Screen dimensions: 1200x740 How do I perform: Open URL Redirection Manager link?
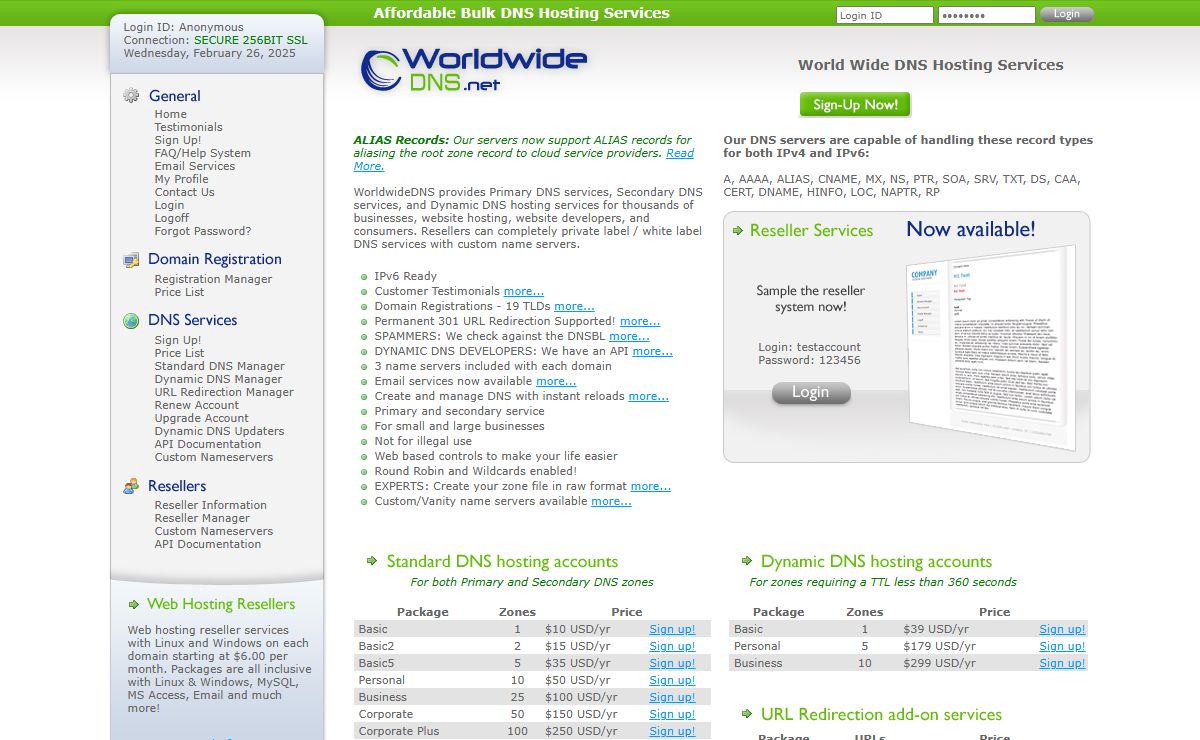pos(224,392)
